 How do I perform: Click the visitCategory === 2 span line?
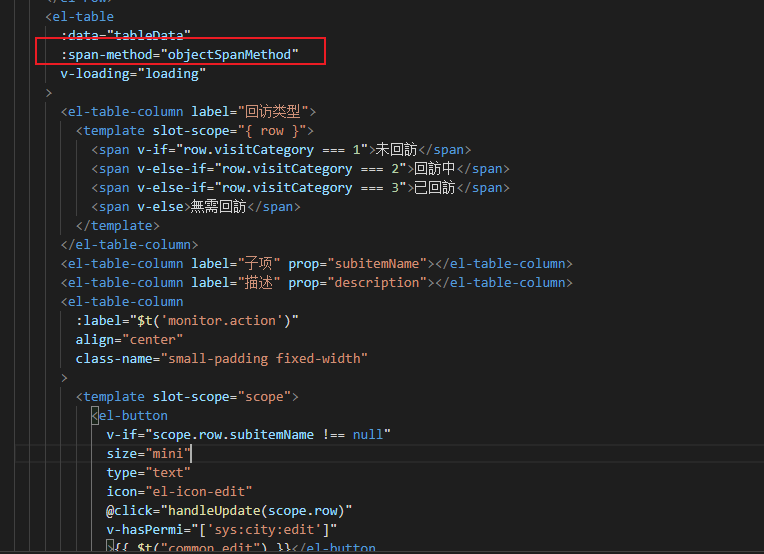300,169
